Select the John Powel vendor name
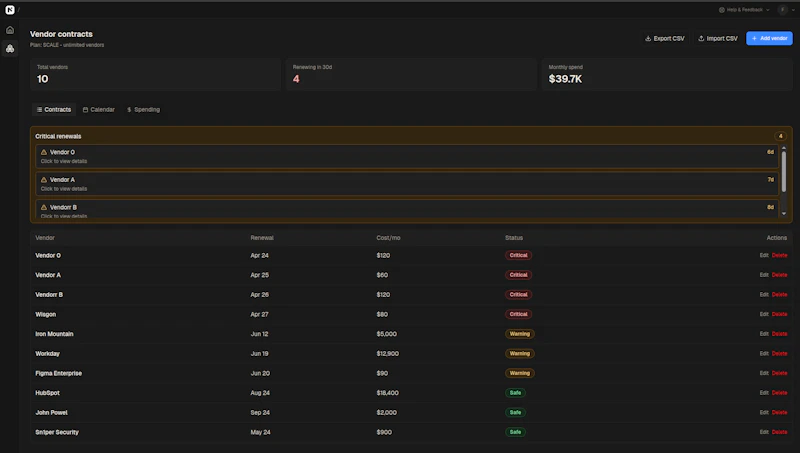 pyautogui.click(x=52, y=412)
